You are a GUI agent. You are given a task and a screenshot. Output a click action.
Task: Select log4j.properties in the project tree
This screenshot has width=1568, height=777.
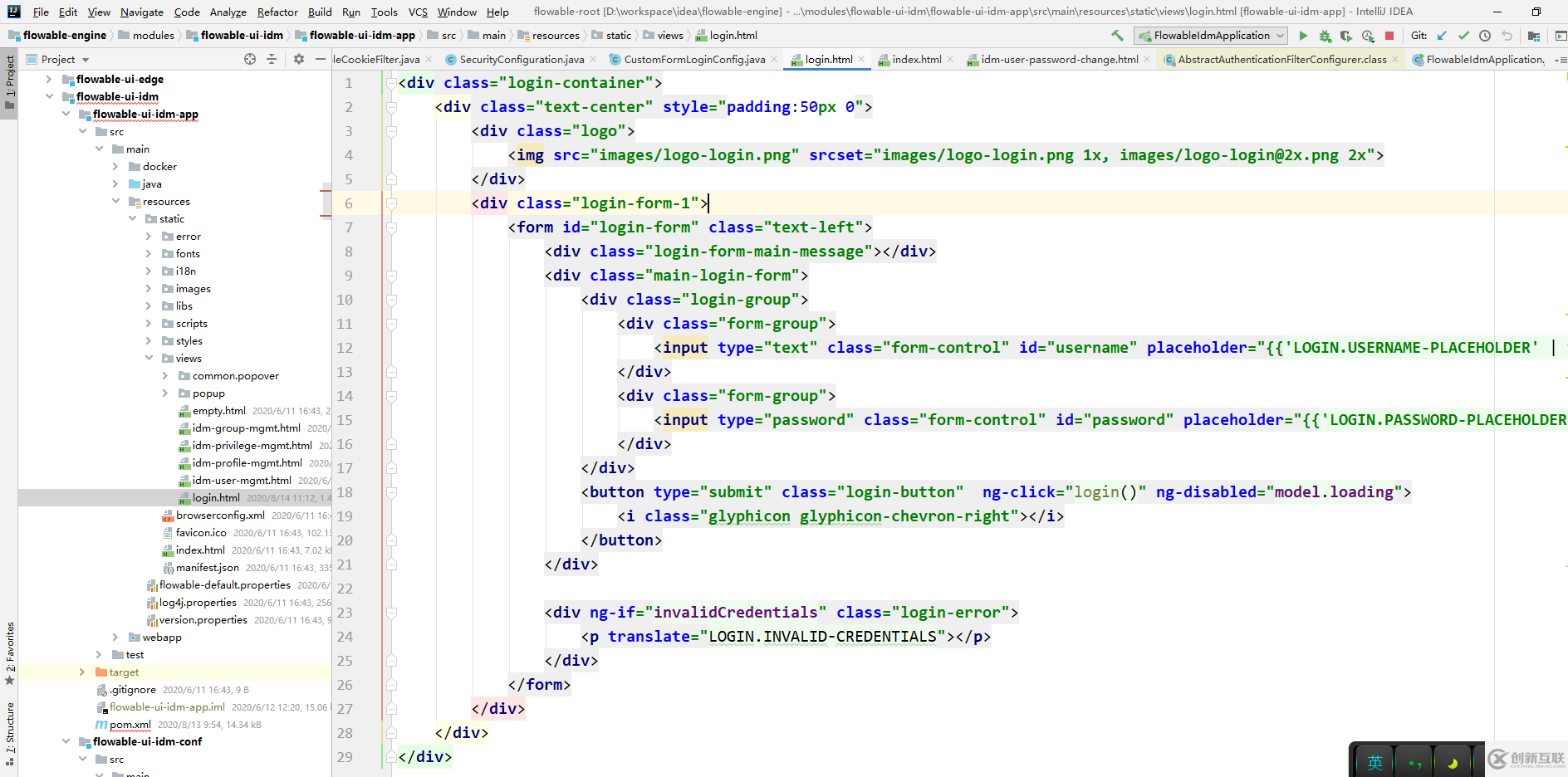point(198,602)
